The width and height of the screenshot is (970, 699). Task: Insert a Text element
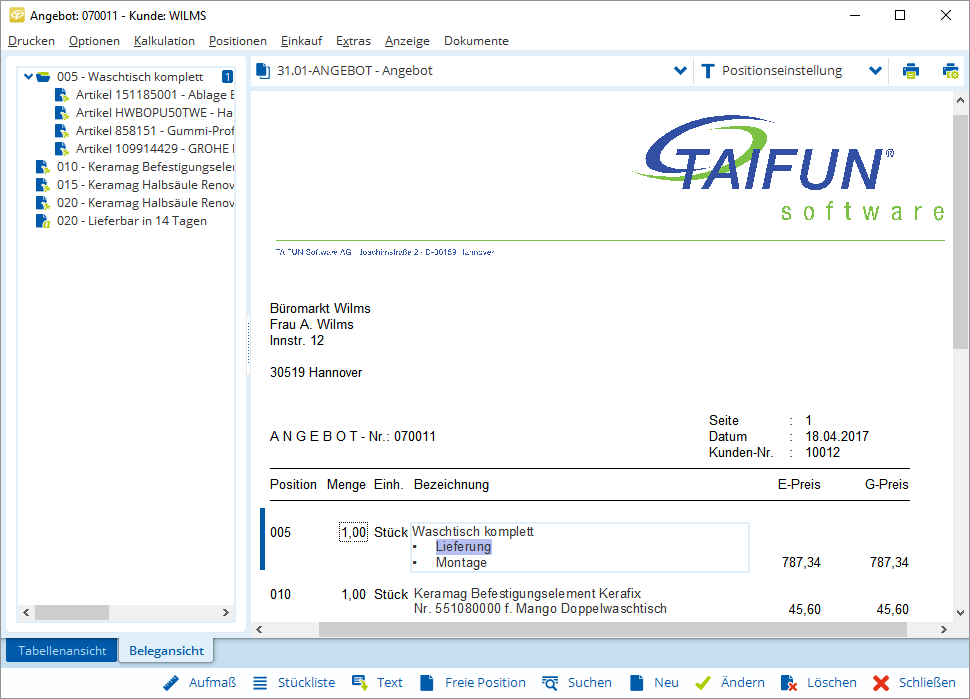pyautogui.click(x=389, y=682)
